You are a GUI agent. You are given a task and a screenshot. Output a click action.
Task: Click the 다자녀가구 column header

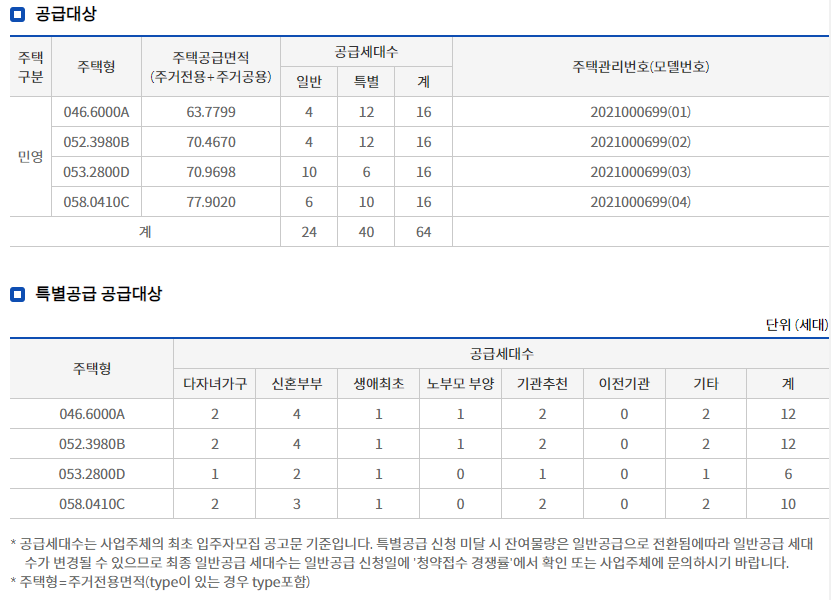[x=215, y=384]
